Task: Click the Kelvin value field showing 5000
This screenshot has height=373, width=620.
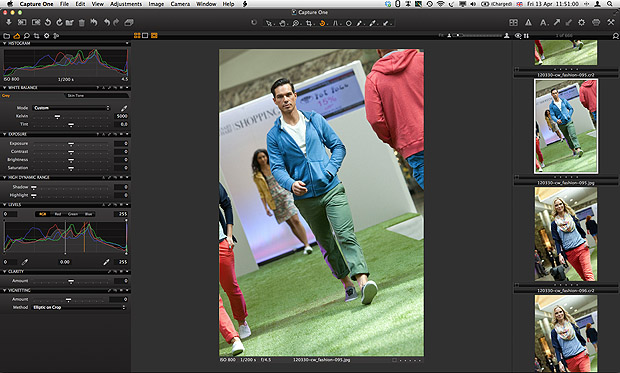Action: pyautogui.click(x=121, y=116)
